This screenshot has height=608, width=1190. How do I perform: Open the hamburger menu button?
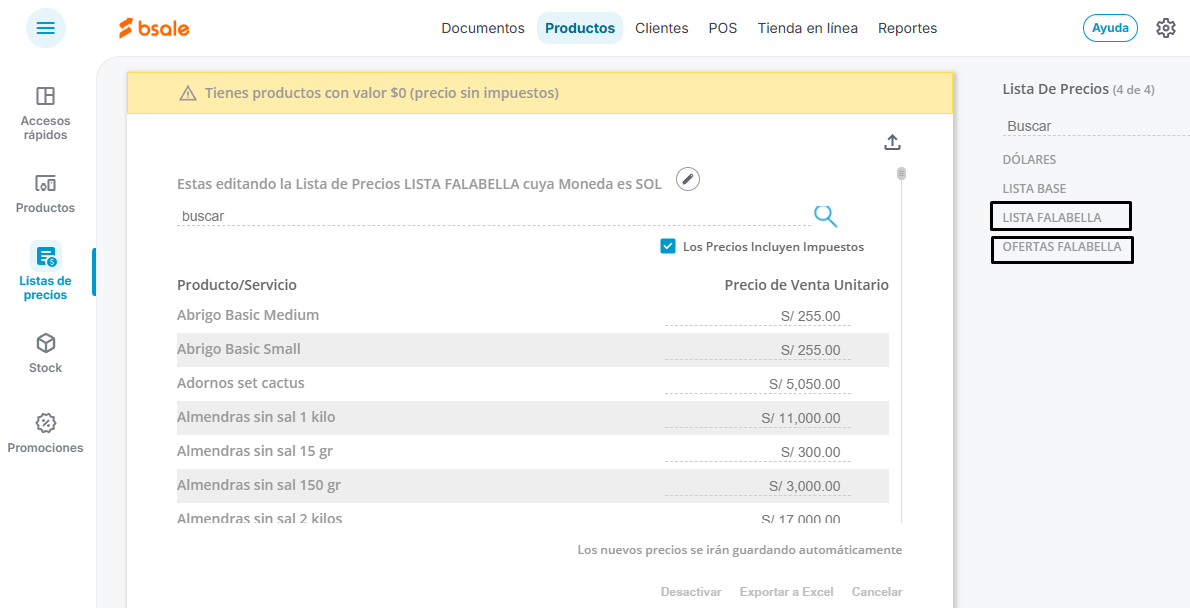(46, 28)
